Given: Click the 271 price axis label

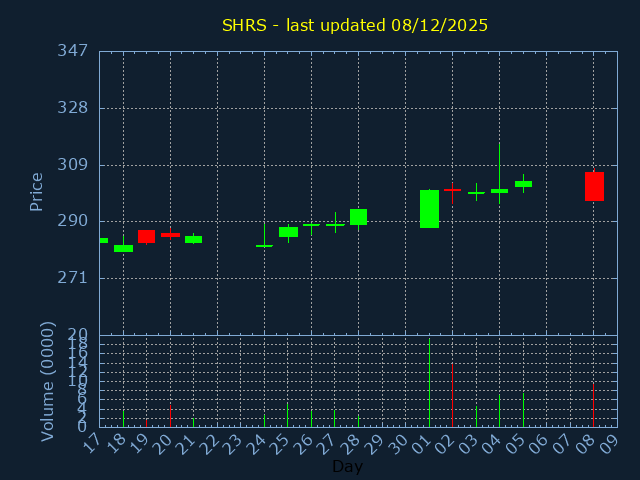Looking at the screenshot, I should (x=73, y=277).
